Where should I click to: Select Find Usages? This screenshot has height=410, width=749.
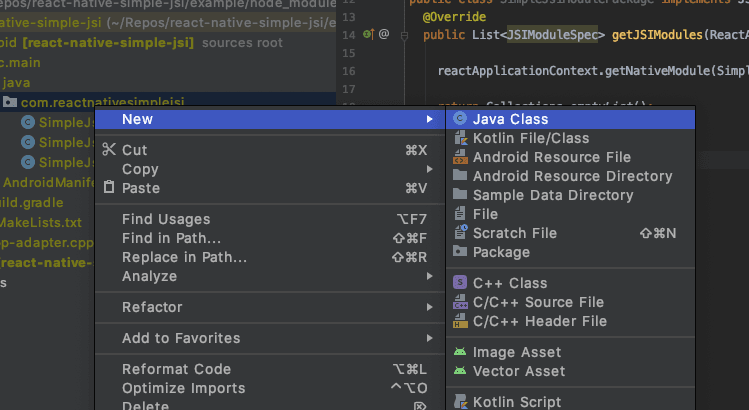270,219
